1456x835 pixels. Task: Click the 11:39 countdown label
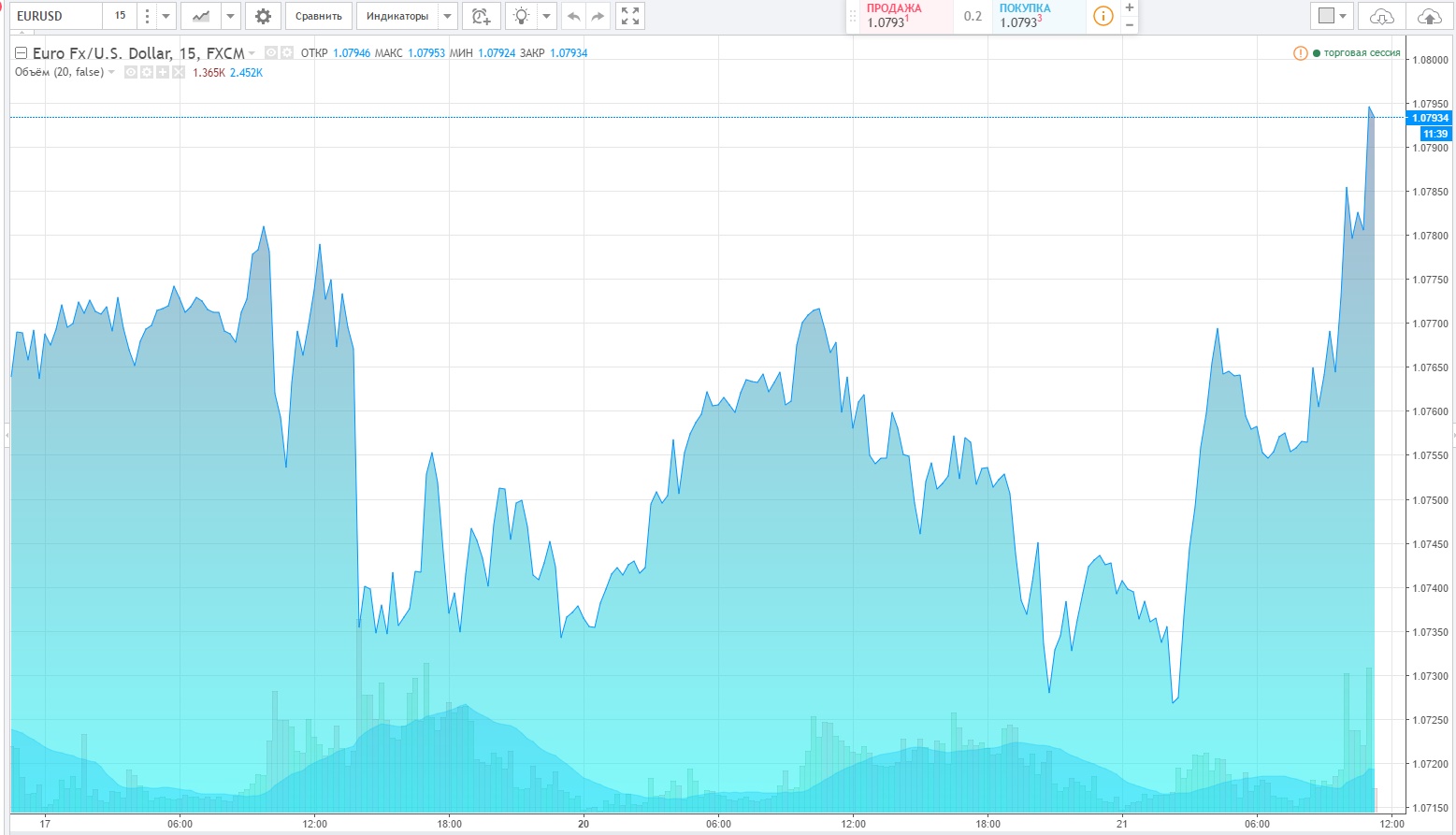(1435, 134)
